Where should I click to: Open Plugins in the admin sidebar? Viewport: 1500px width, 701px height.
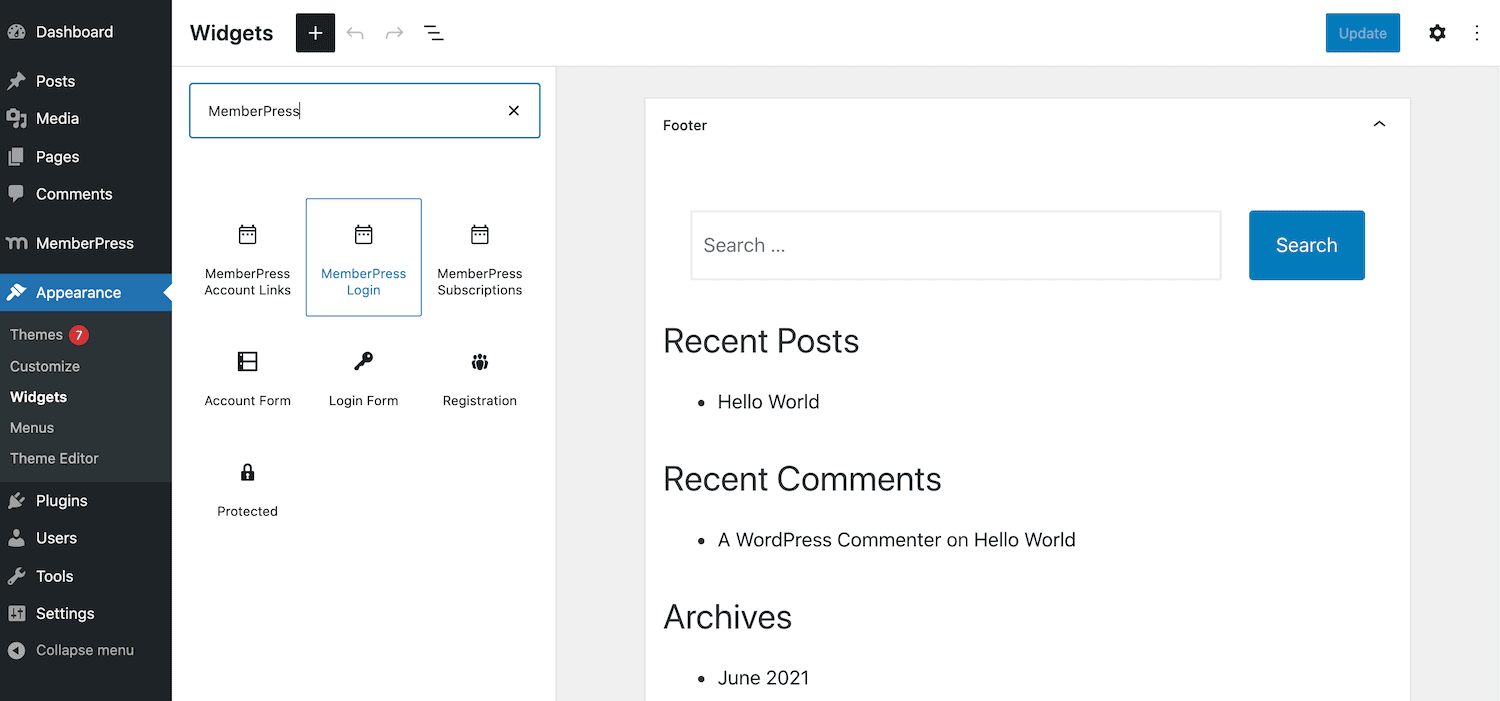click(x=61, y=501)
